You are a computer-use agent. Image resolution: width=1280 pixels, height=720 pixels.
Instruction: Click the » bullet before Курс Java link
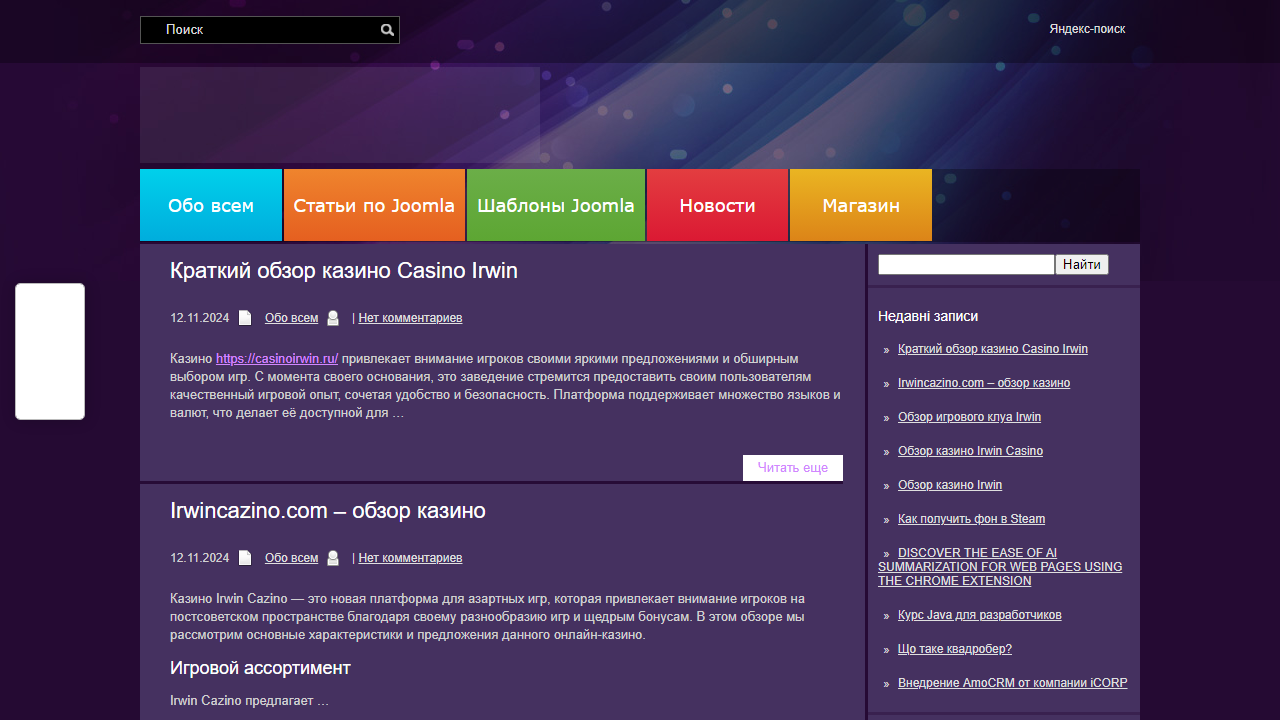pos(884,614)
